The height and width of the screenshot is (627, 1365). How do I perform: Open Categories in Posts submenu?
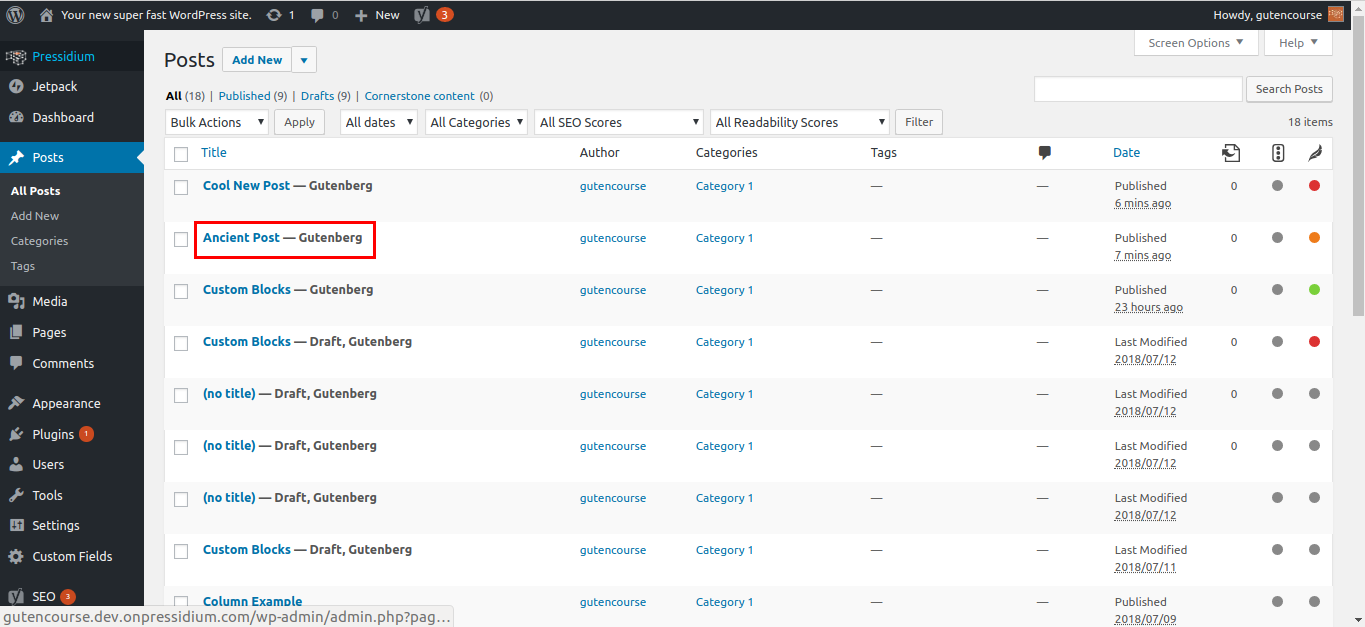[x=40, y=241]
